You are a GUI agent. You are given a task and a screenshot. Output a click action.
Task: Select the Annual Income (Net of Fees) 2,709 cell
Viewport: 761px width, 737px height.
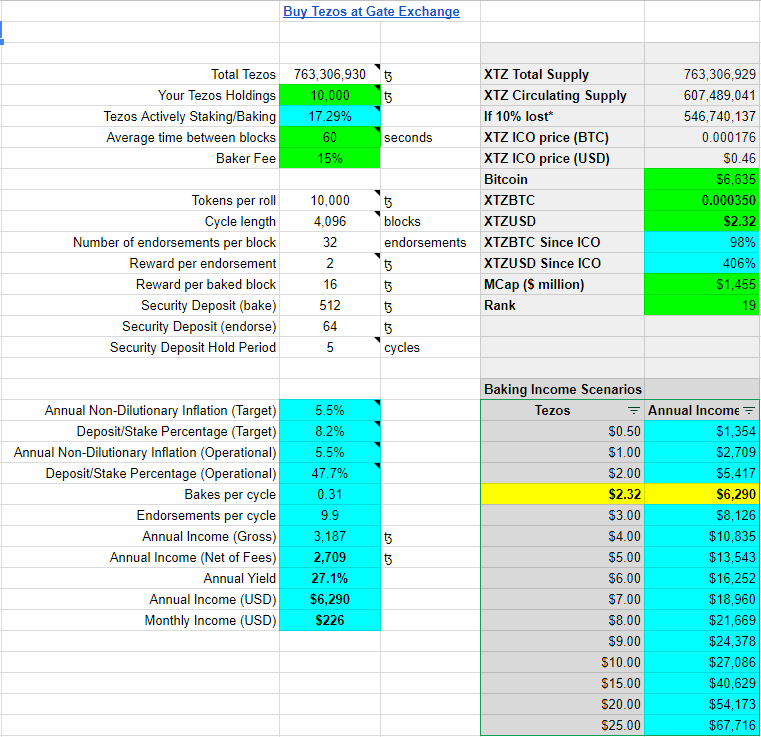(330, 557)
